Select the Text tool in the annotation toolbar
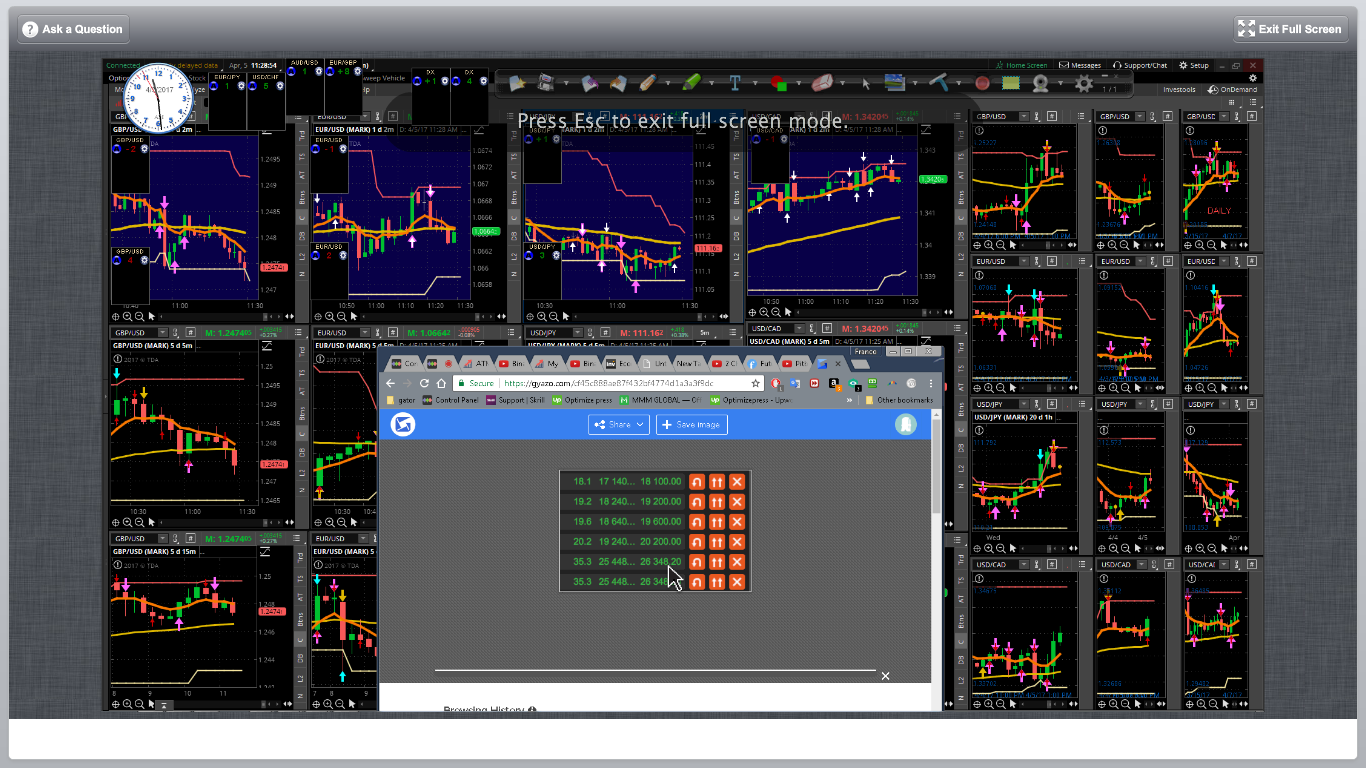Viewport: 1366px width, 768px height. pyautogui.click(x=735, y=83)
